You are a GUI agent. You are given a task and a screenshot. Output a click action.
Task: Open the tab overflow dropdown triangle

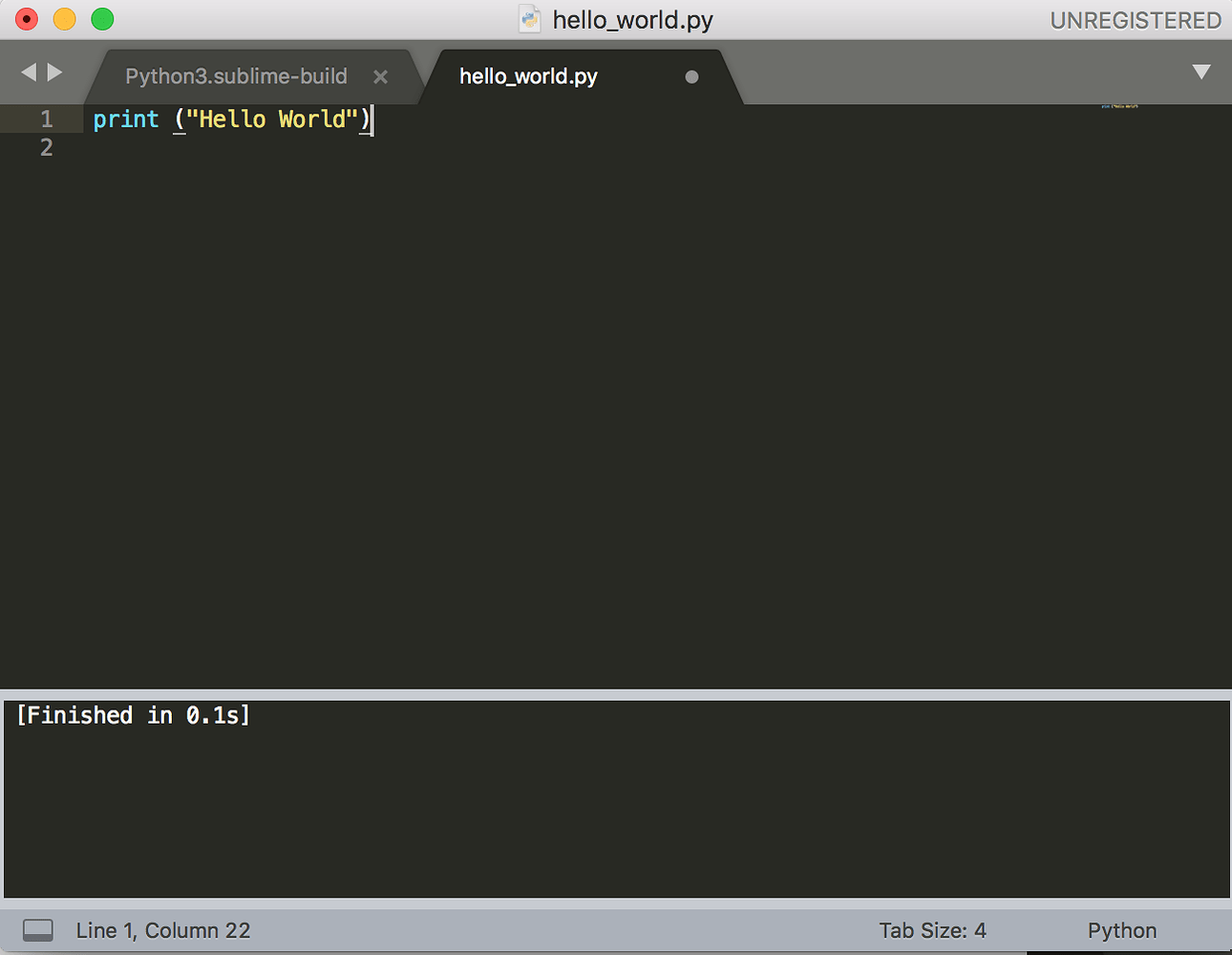point(1200,71)
